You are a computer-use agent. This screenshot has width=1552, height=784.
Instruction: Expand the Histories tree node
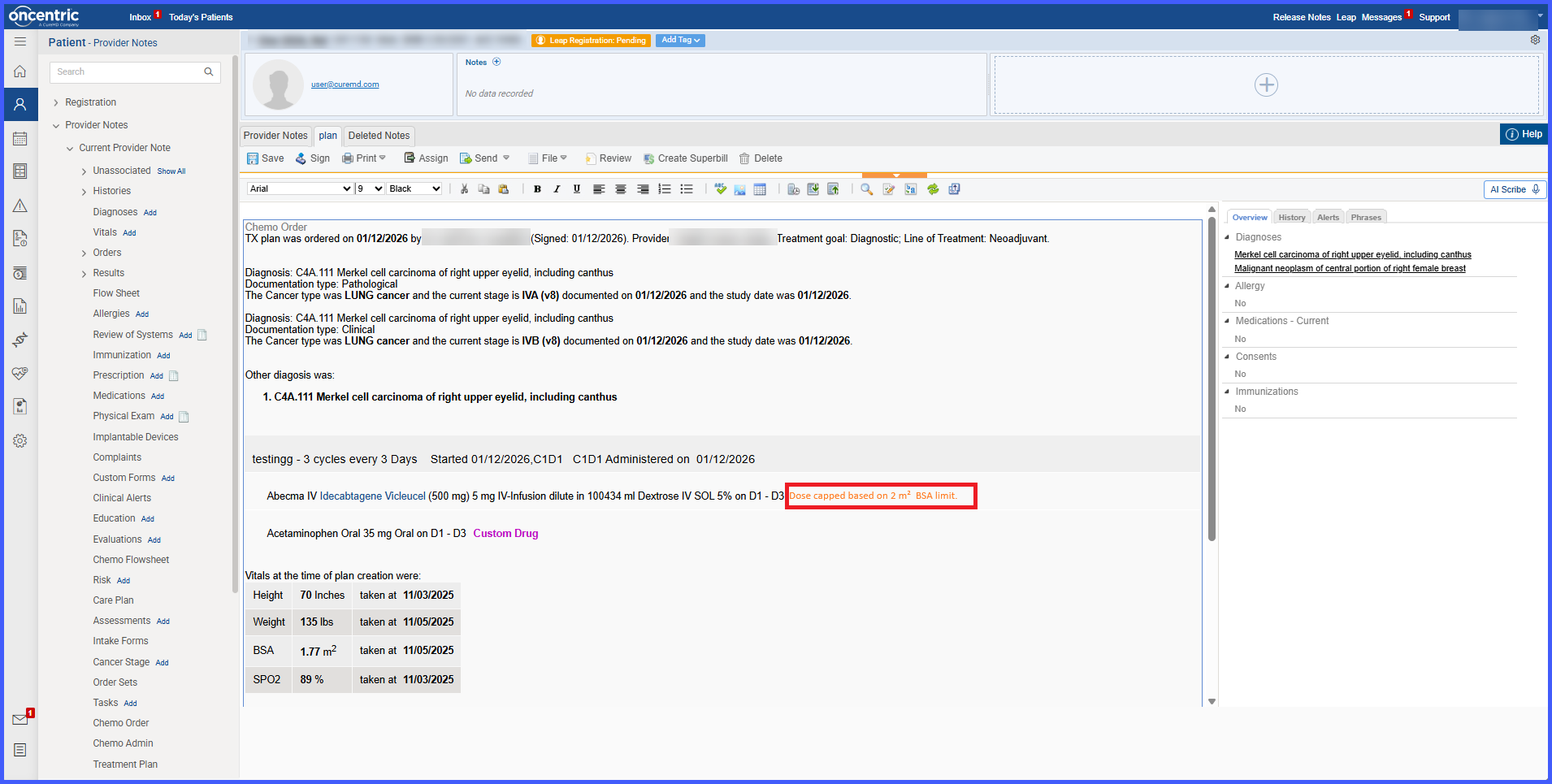coord(84,191)
